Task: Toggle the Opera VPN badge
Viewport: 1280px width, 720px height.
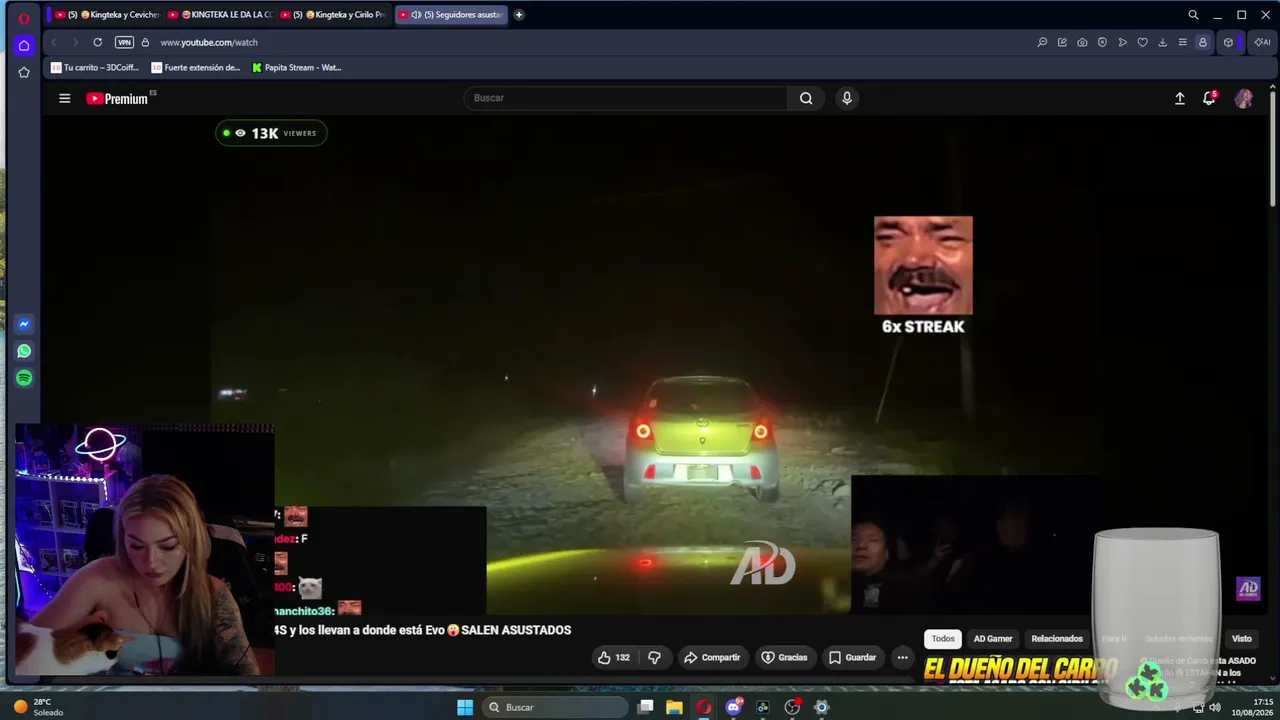Action: pos(124,42)
